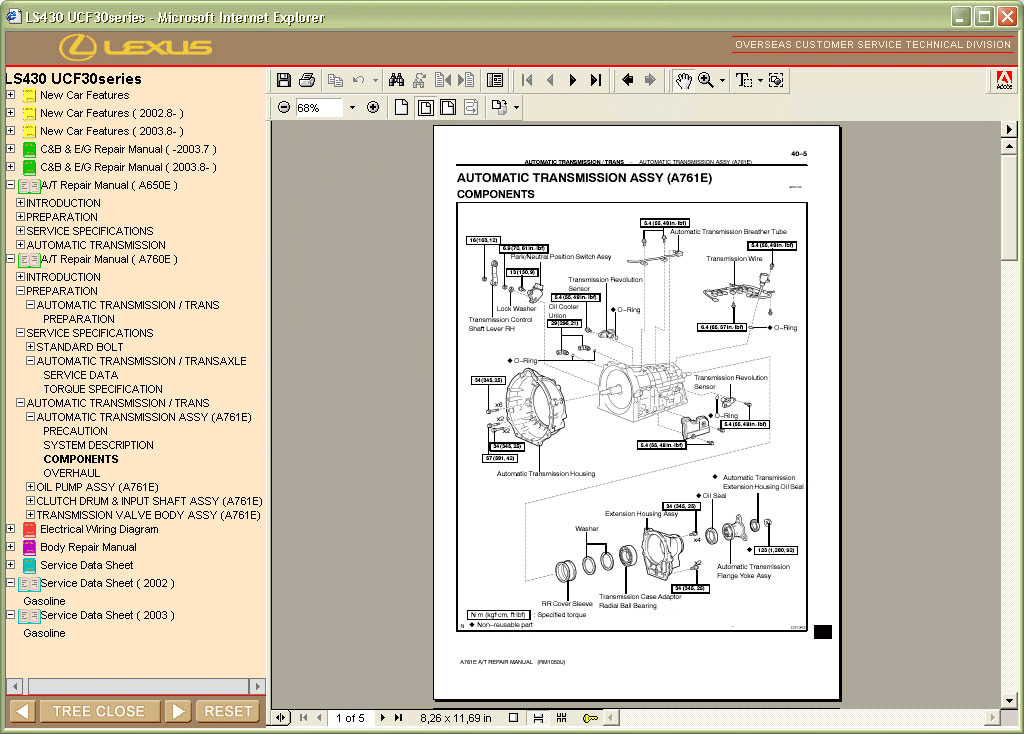1024x734 pixels.
Task: Click the RESET button
Action: click(x=228, y=711)
